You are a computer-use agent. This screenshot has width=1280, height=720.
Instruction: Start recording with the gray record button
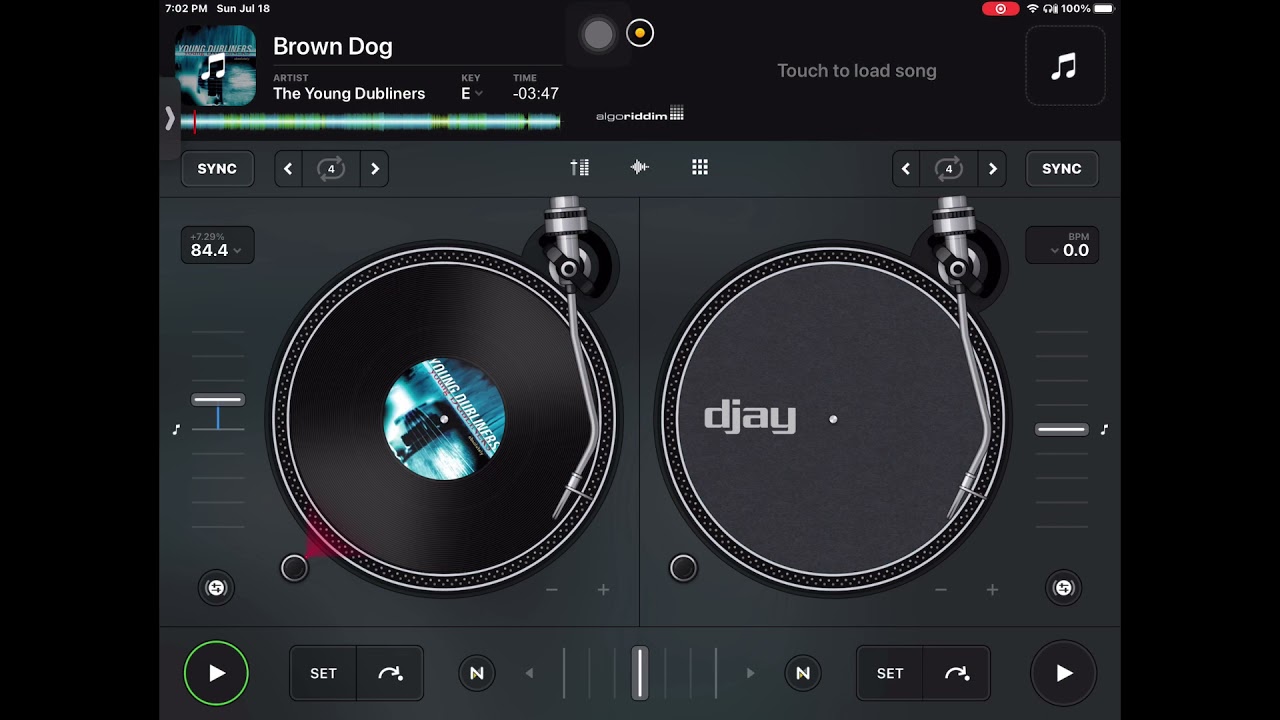tap(598, 34)
